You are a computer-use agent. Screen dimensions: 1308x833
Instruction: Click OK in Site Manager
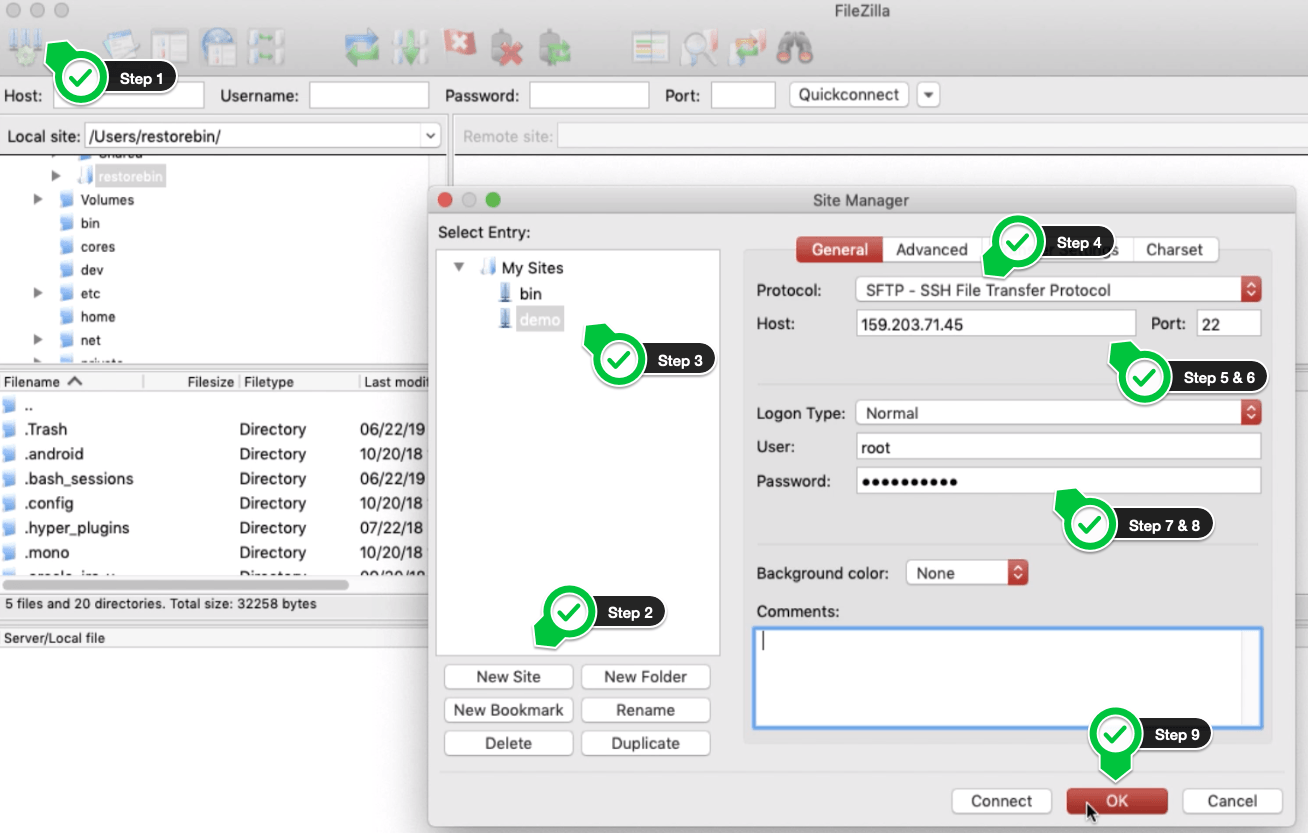pyautogui.click(x=1117, y=801)
